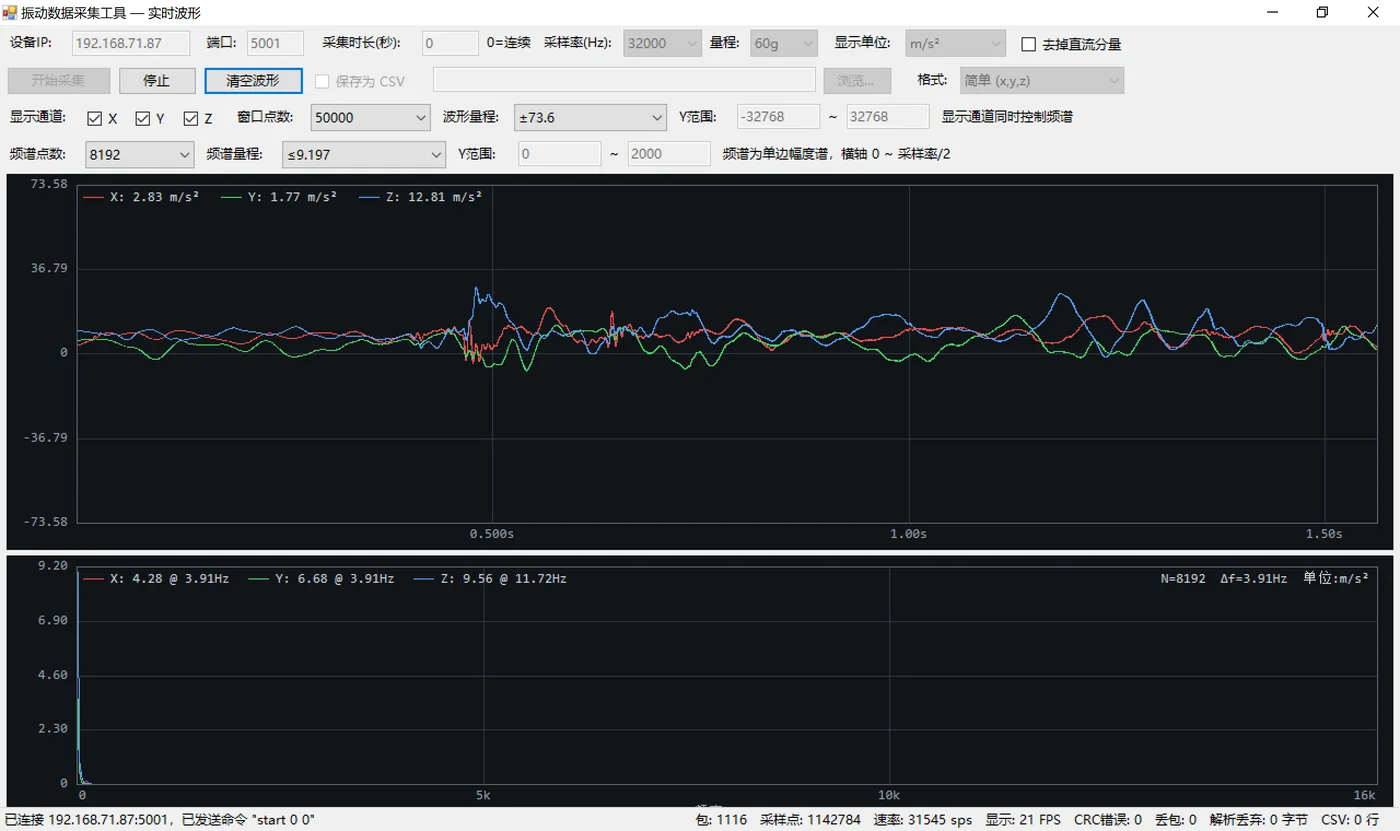Click the 已连接 192.168.71.87:5001 status message
This screenshot has height=831, width=1400.
[x=160, y=820]
